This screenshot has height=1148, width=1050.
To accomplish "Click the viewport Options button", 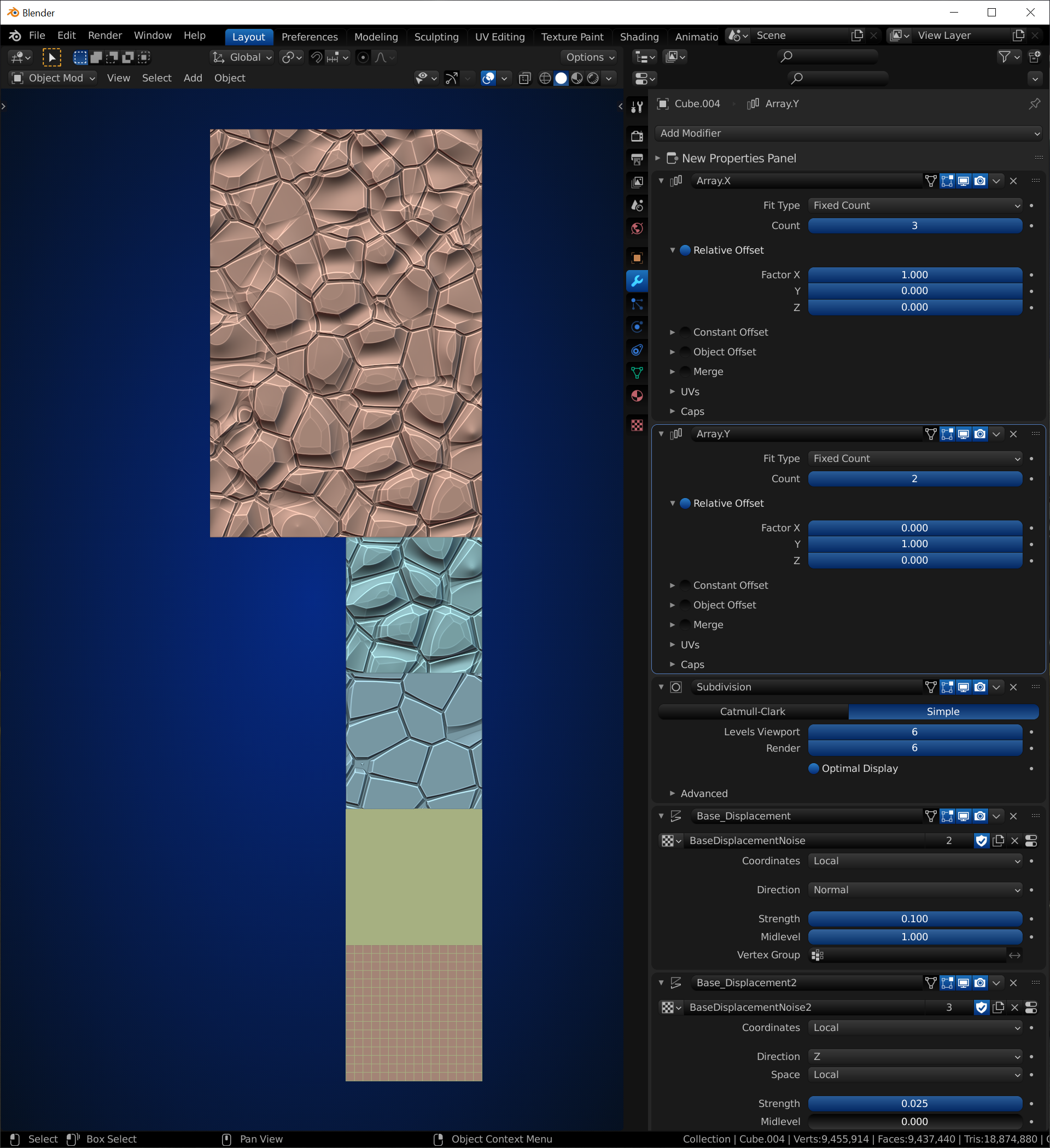I will coord(589,57).
